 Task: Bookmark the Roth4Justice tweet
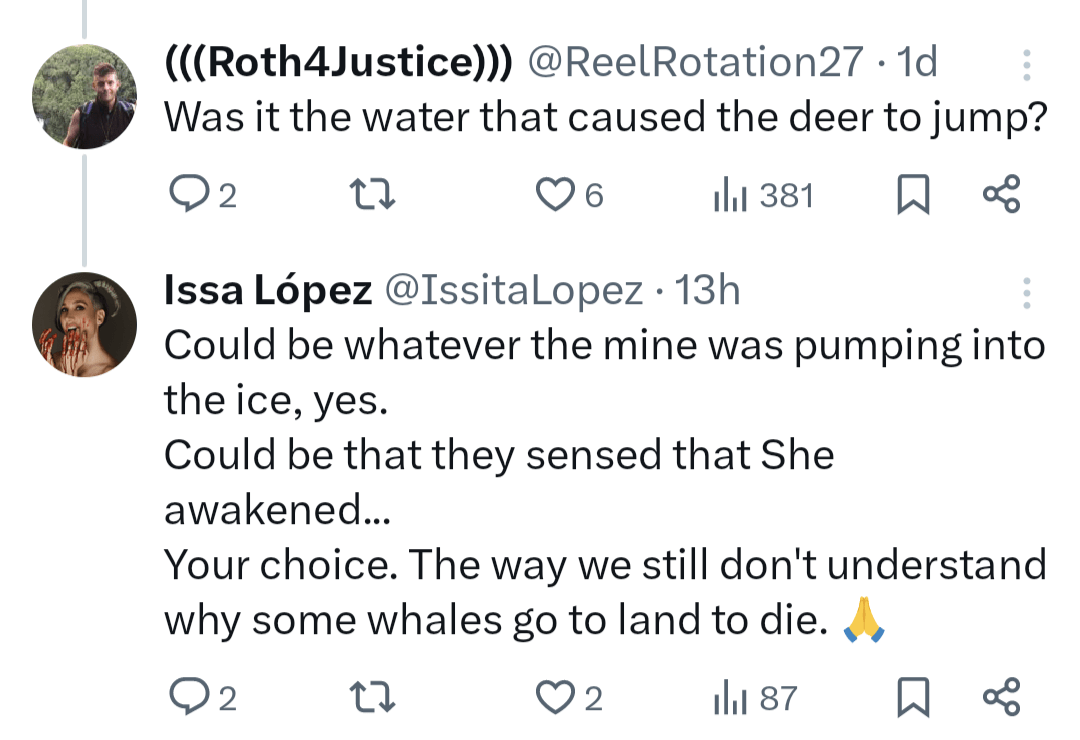911,196
